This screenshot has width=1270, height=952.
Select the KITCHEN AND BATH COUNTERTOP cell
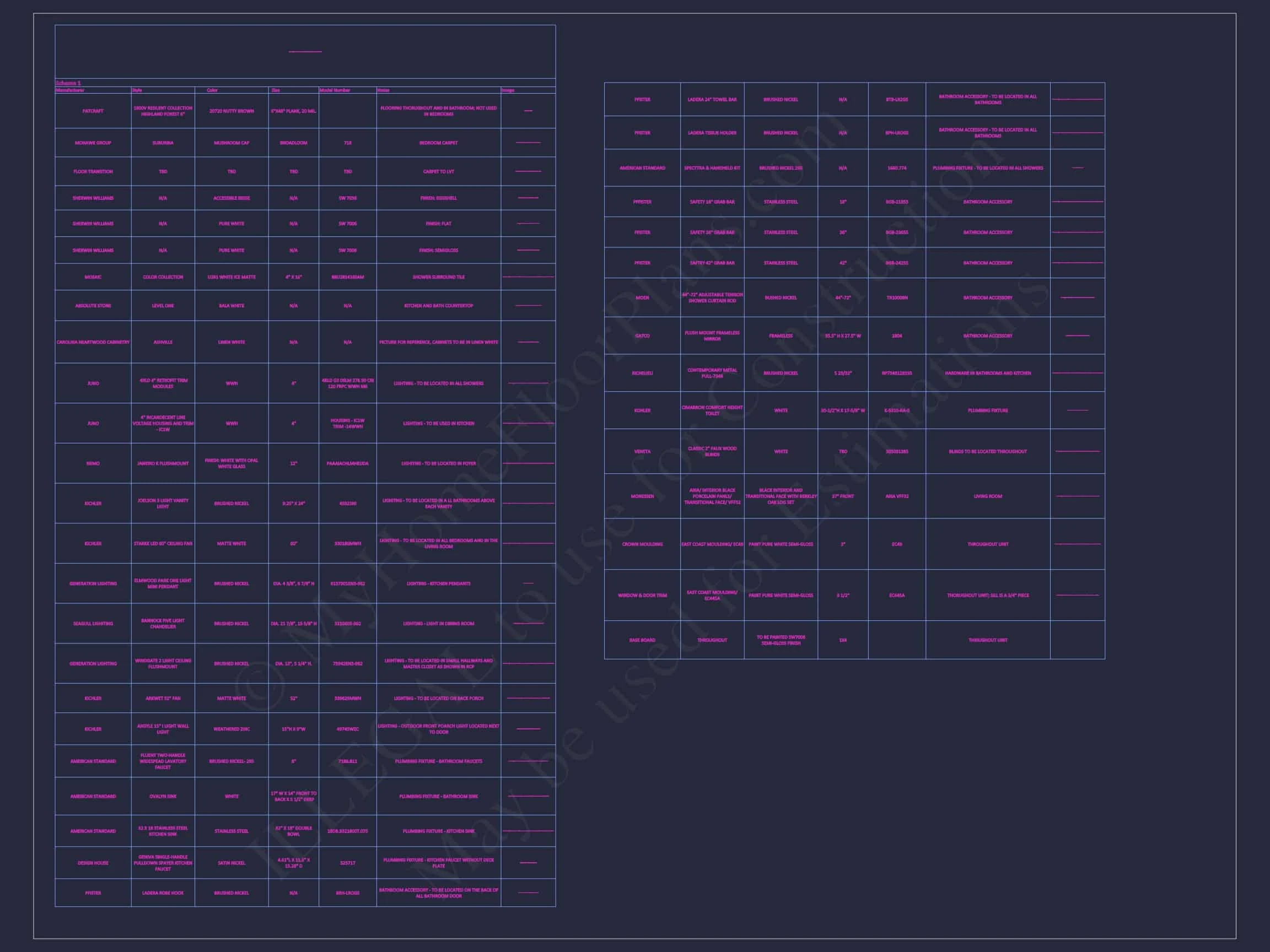click(438, 306)
